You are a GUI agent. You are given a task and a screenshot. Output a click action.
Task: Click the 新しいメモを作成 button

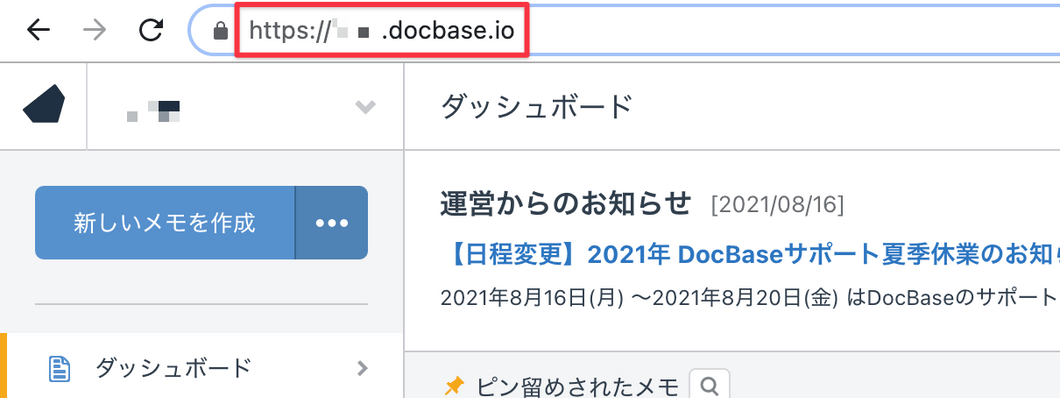(x=165, y=223)
